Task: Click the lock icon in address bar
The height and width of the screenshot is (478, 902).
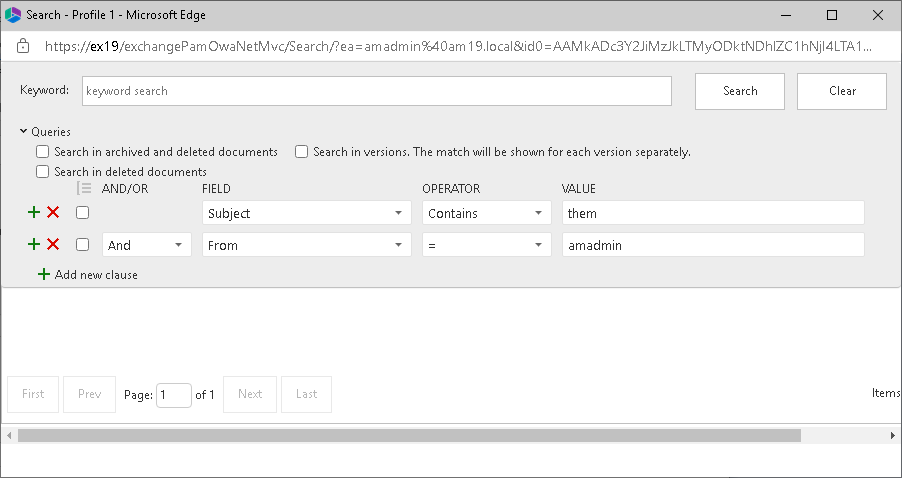Action: coord(24,46)
